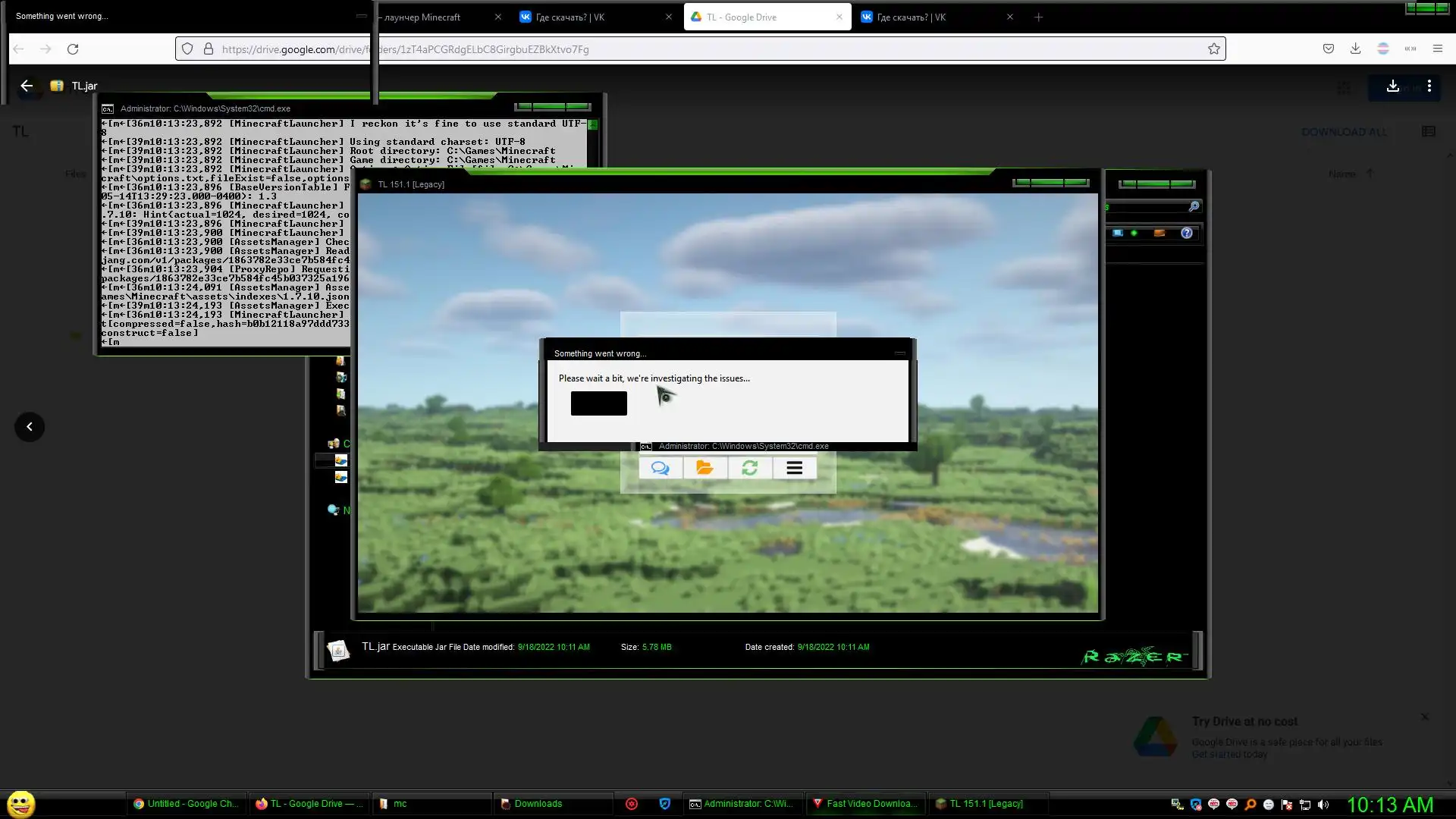This screenshot has width=1456, height=819.
Task: Click the Google Drive download icon for TL.jar
Action: 1392,86
